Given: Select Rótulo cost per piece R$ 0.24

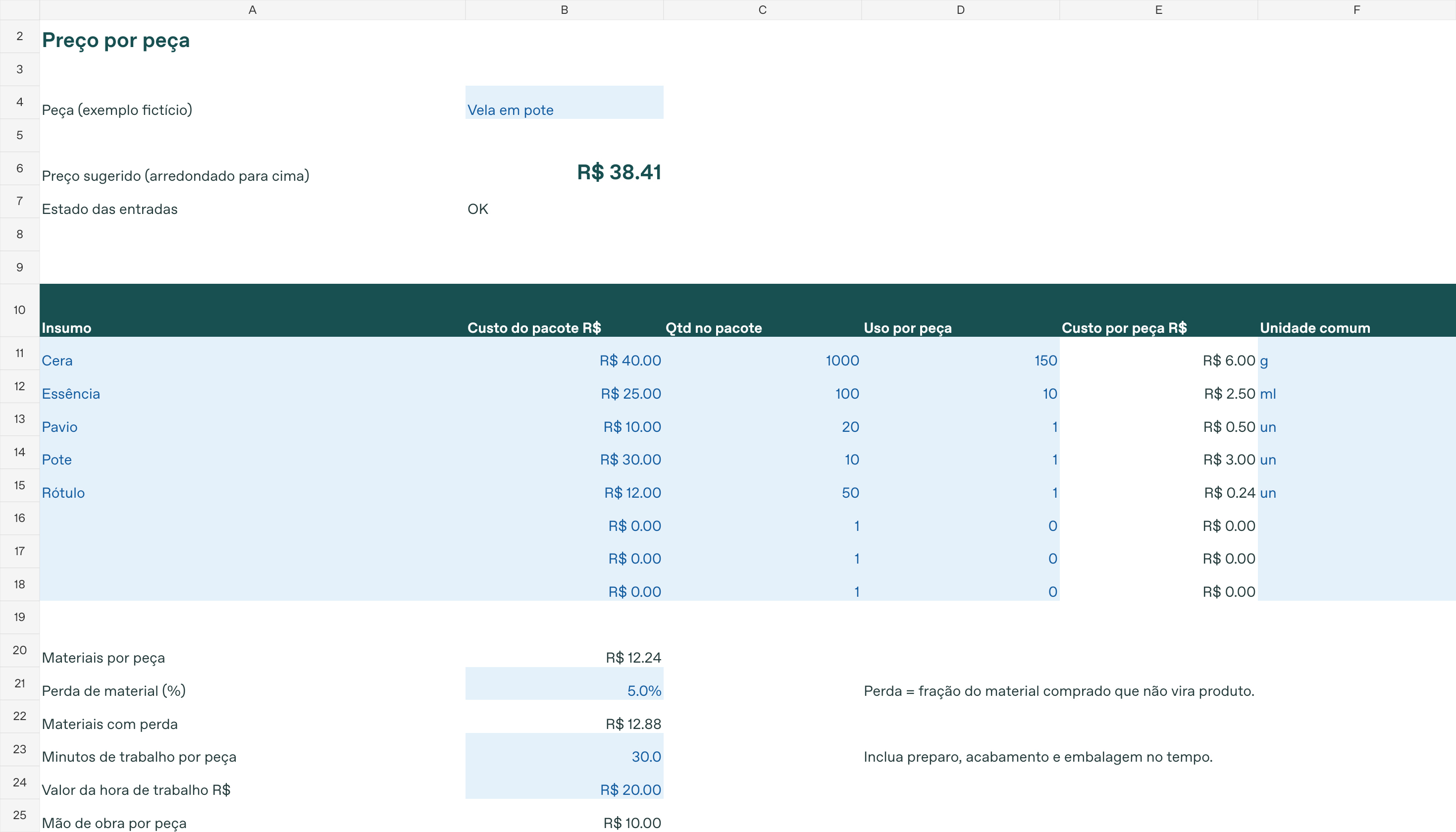Looking at the screenshot, I should [x=1158, y=485].
